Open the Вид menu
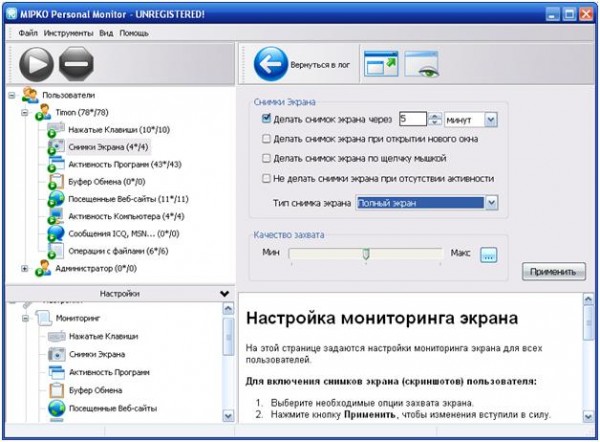Screen dimensions: 600x442 pos(106,33)
